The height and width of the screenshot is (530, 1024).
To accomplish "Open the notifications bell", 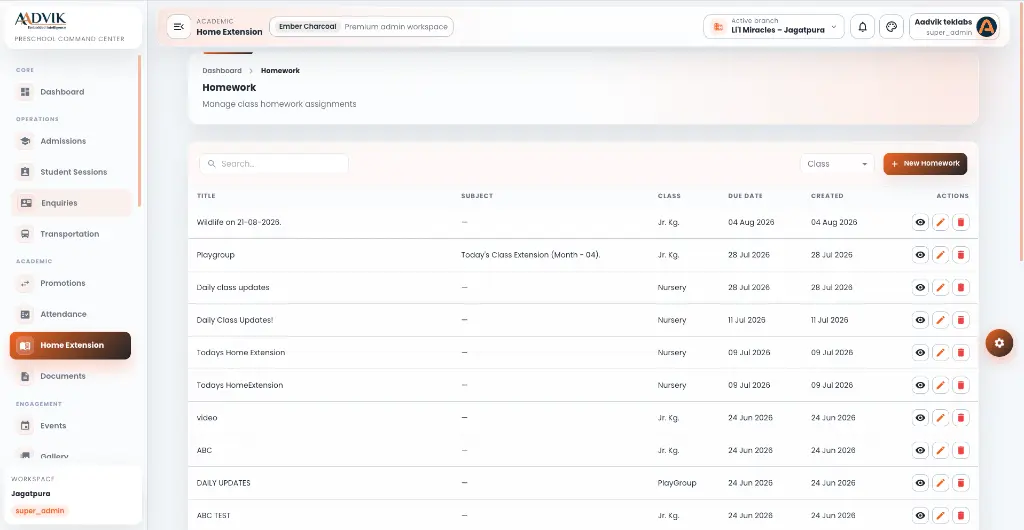I will (x=863, y=27).
